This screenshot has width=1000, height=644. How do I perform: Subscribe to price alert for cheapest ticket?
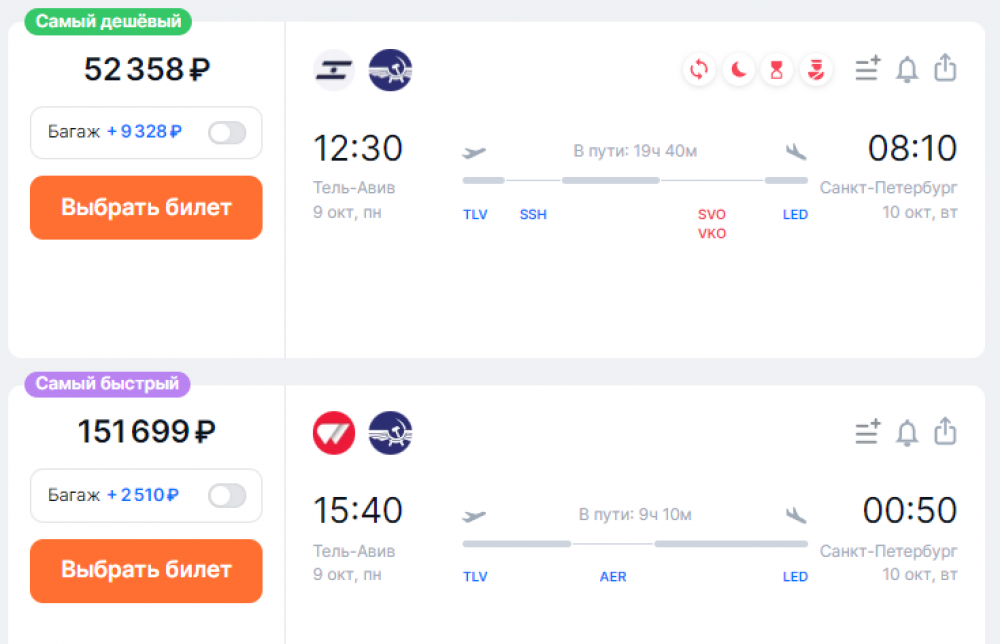(907, 69)
